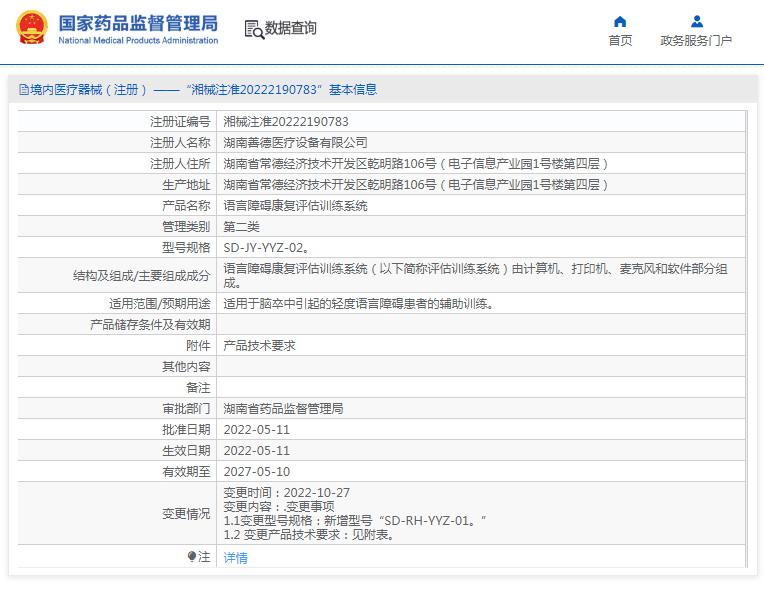Click the 生产地址 address value

[416, 184]
